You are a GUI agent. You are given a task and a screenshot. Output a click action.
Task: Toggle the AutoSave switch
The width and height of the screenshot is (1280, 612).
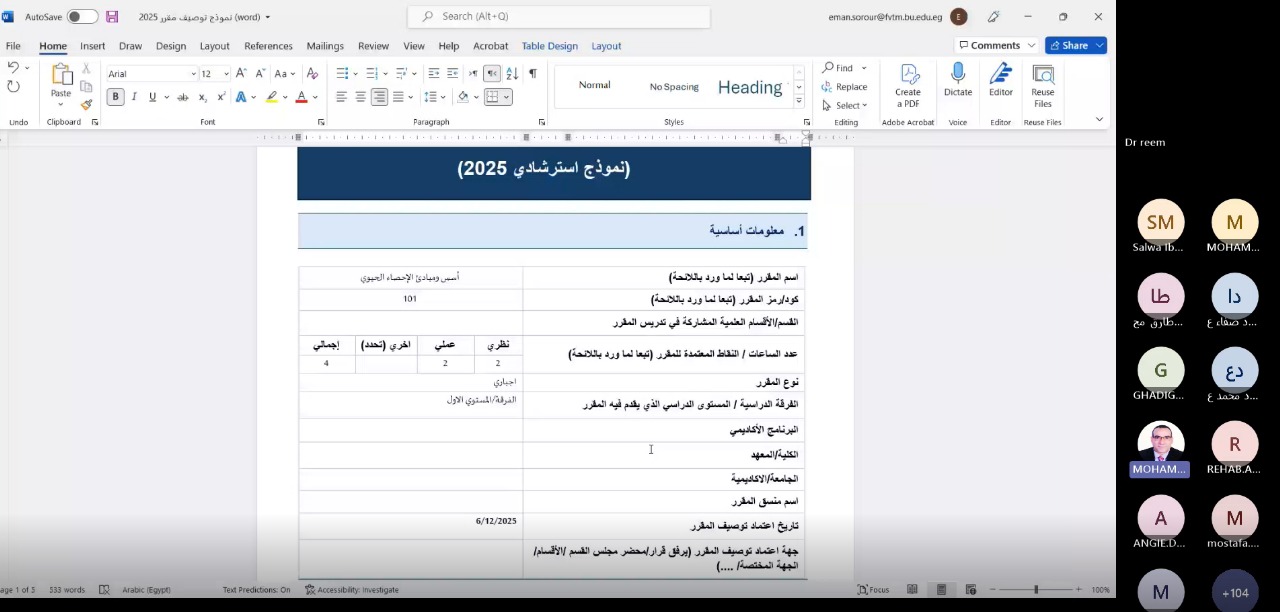(x=82, y=17)
